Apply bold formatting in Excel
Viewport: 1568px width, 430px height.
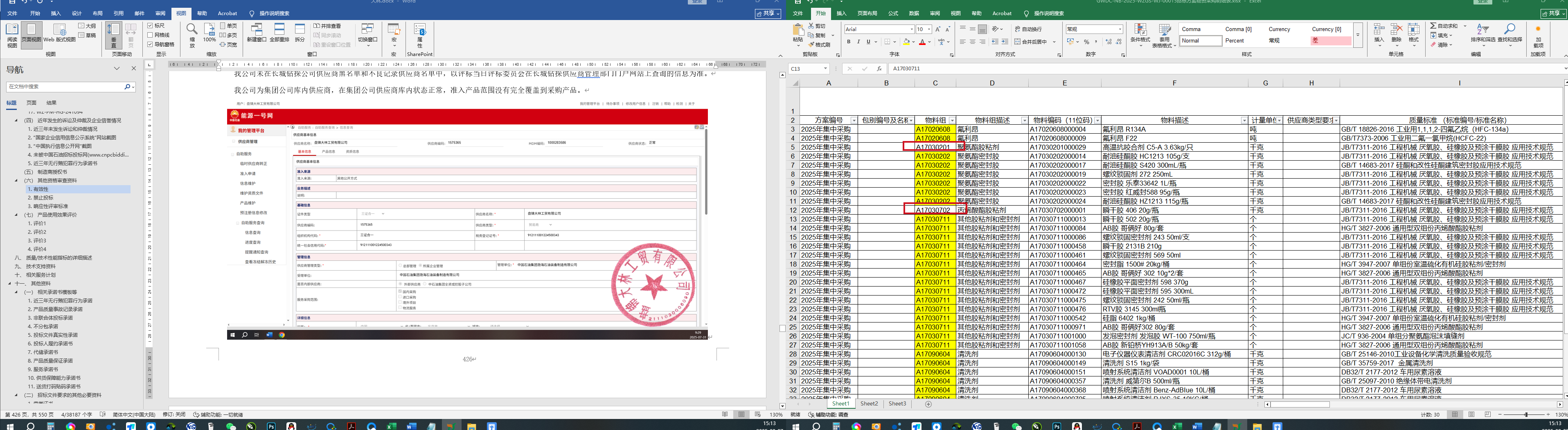849,42
